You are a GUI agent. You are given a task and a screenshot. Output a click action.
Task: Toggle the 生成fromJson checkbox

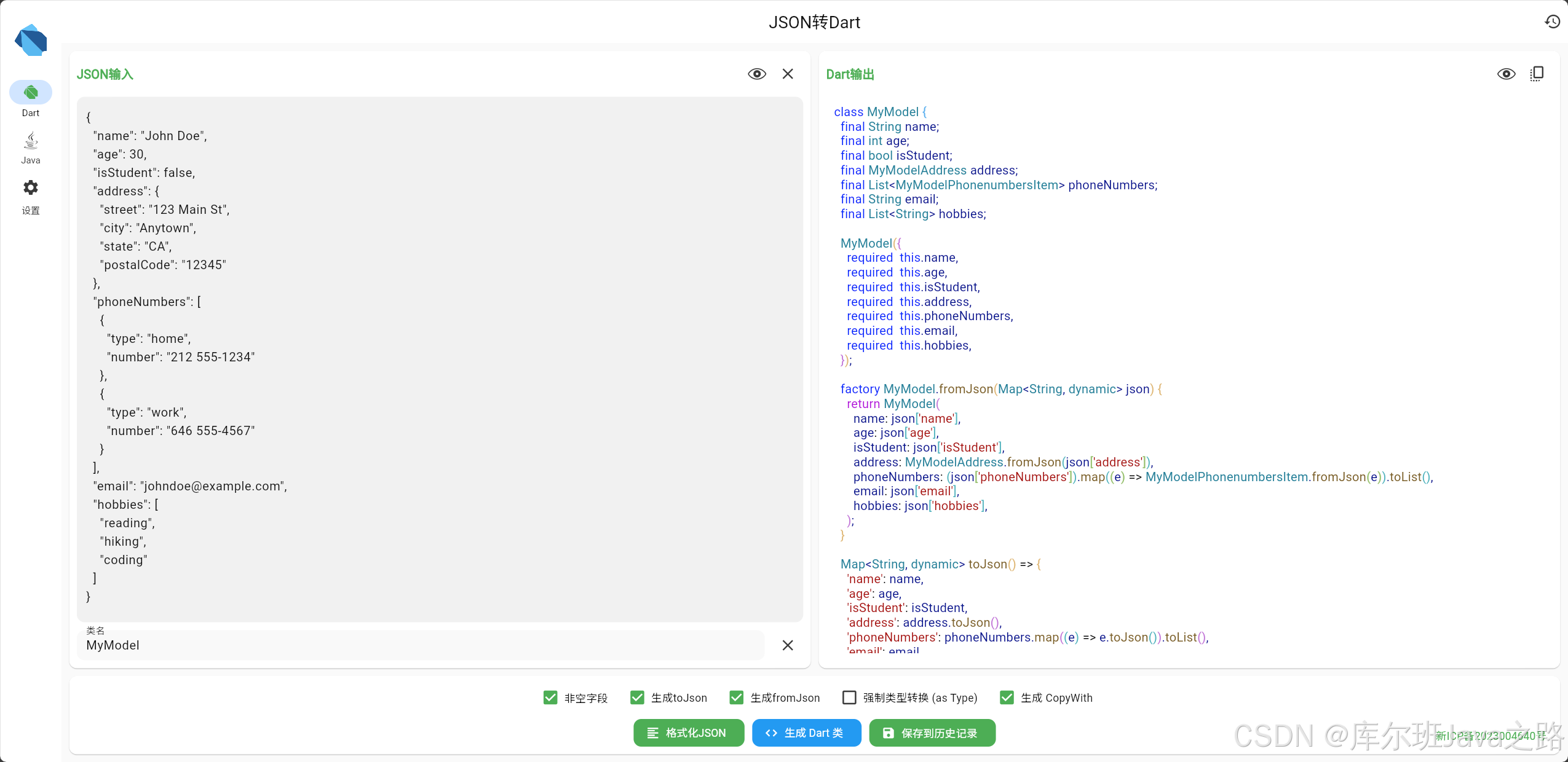pyautogui.click(x=737, y=697)
